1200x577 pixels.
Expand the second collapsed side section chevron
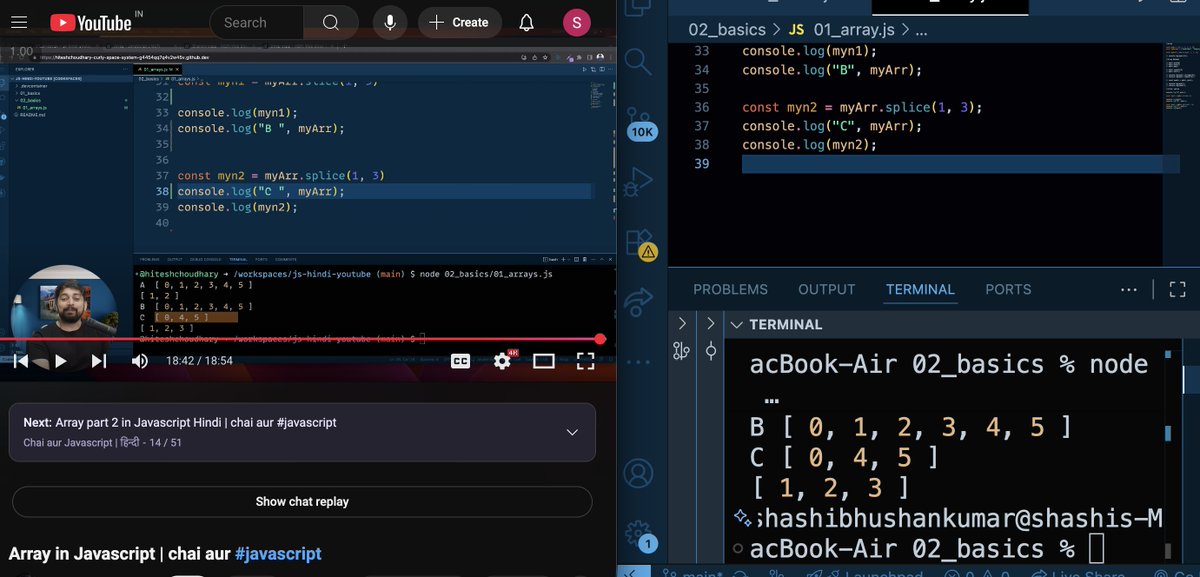pyautogui.click(x=711, y=323)
